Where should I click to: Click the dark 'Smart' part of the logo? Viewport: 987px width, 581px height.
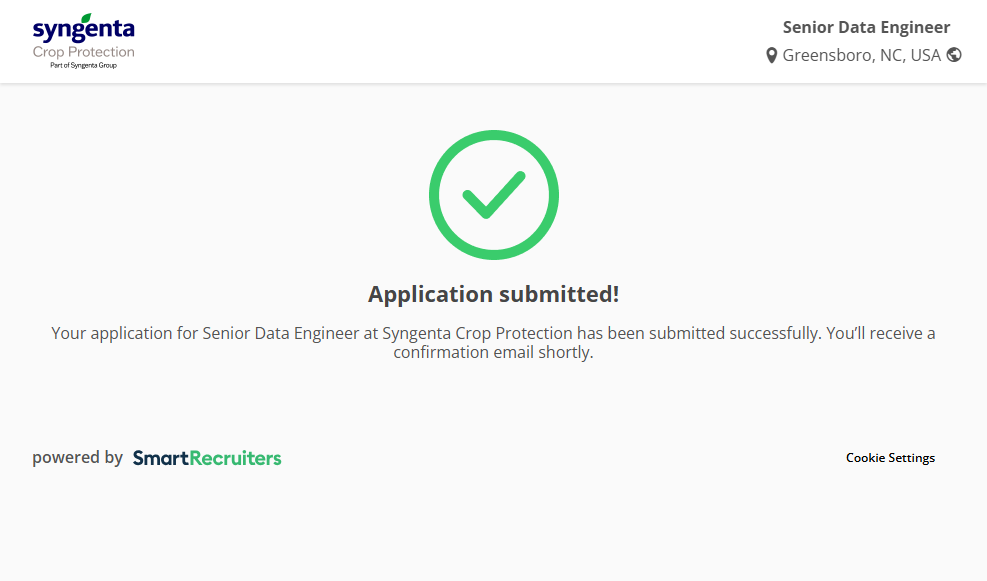pos(161,458)
